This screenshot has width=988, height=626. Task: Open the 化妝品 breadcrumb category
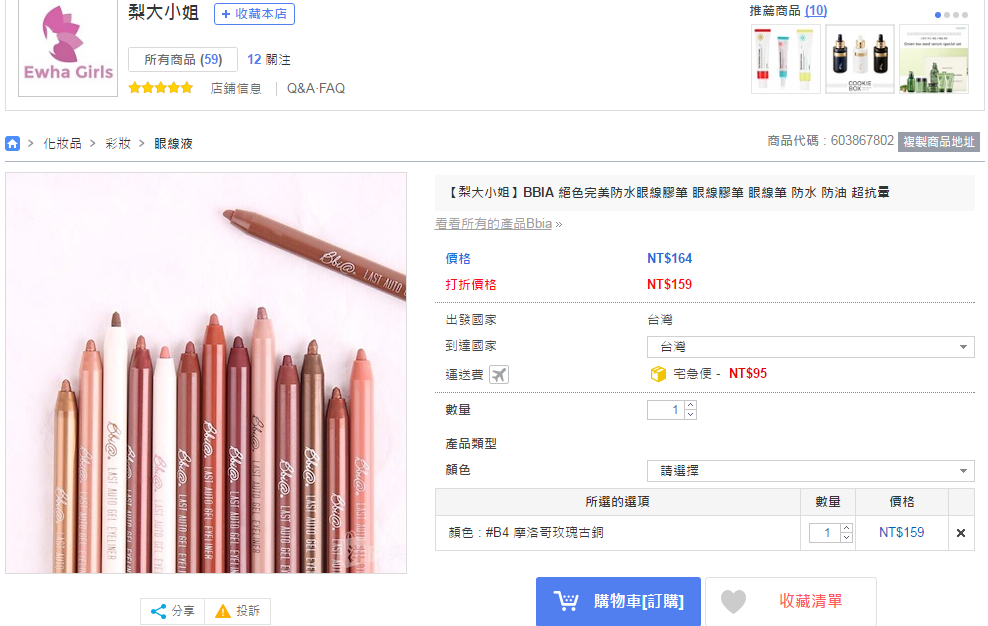(x=62, y=144)
